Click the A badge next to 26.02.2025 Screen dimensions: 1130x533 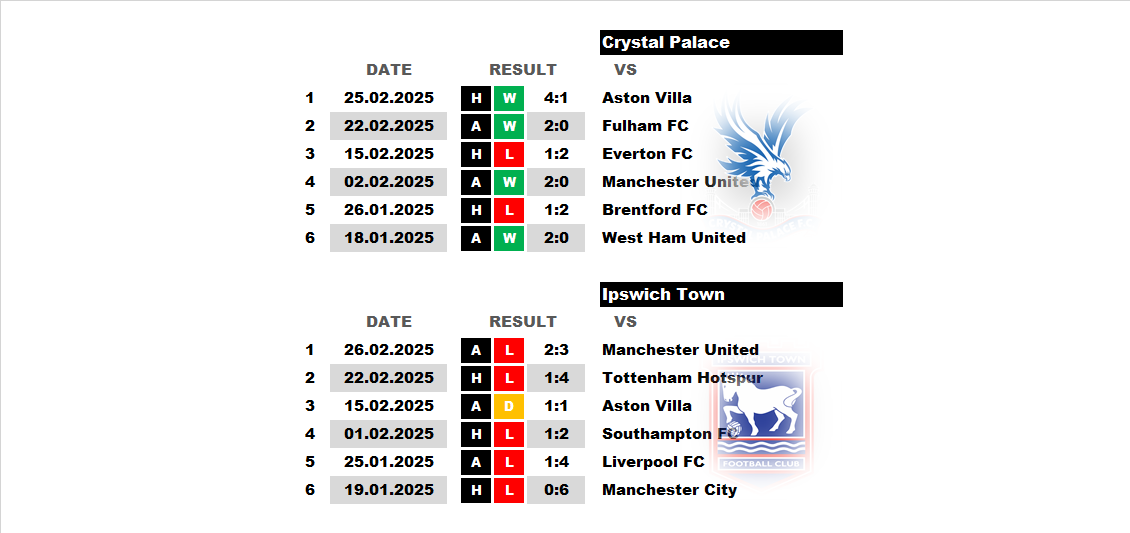point(476,350)
